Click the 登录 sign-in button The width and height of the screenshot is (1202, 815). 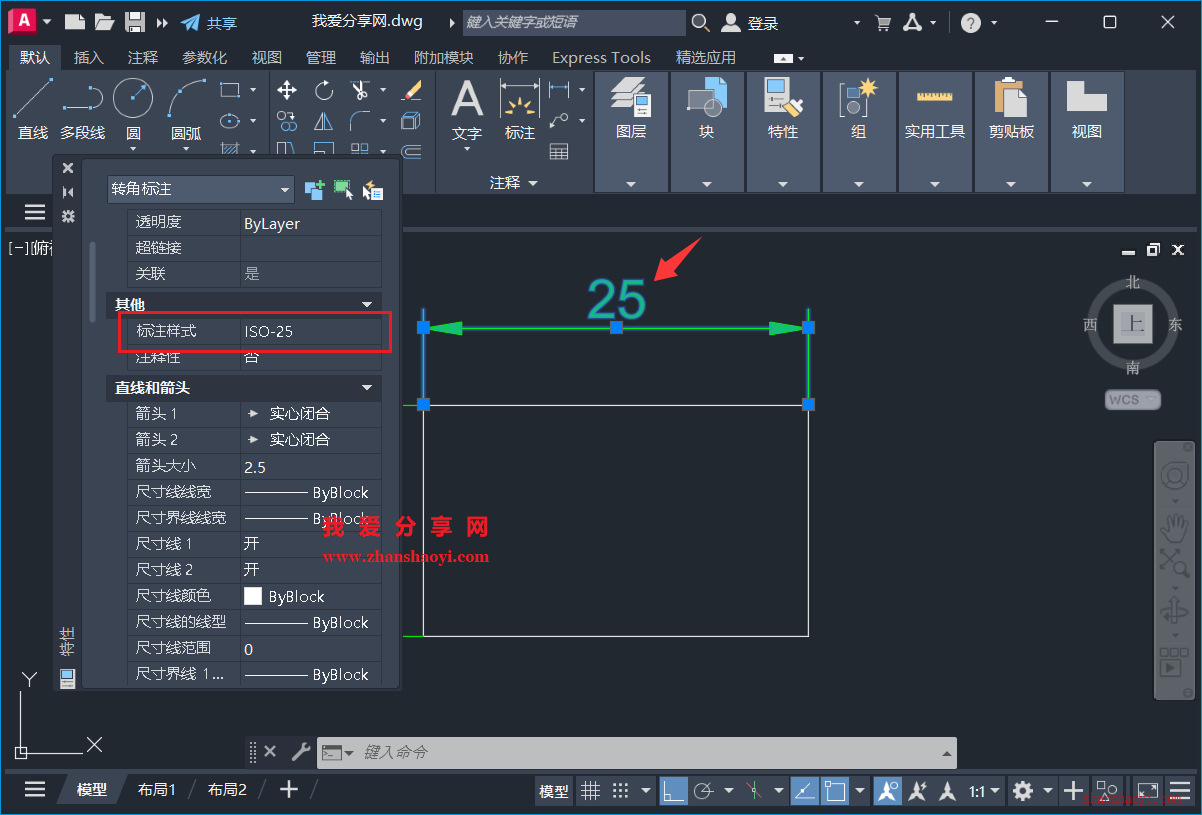(751, 22)
